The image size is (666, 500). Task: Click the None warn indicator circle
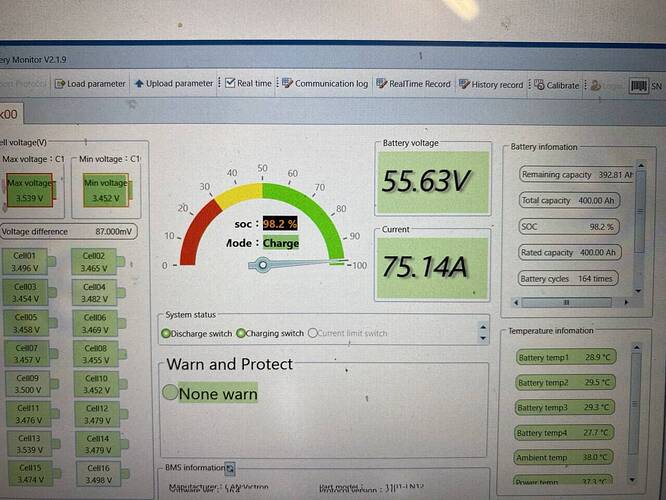pyautogui.click(x=170, y=393)
